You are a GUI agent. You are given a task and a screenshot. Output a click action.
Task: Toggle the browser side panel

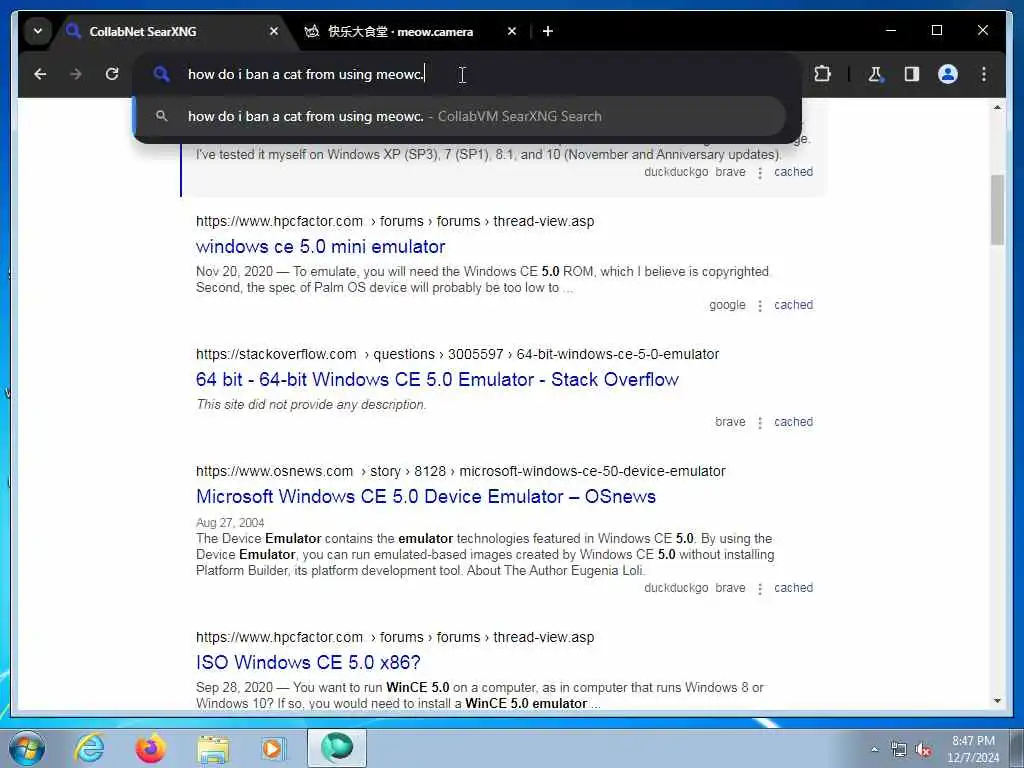[x=912, y=74]
